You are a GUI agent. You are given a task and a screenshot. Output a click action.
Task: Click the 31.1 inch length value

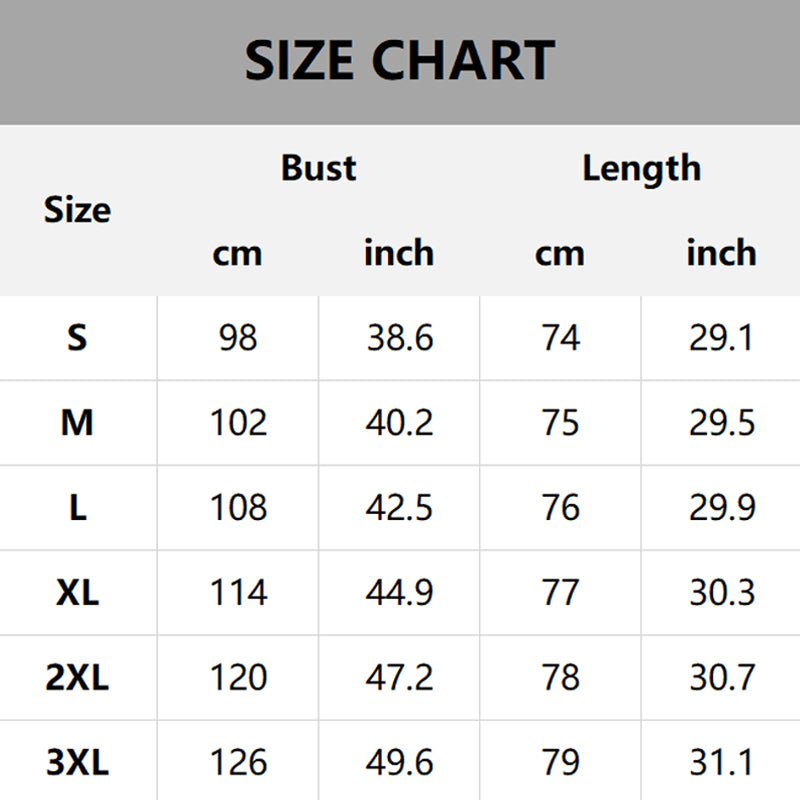[x=721, y=763]
